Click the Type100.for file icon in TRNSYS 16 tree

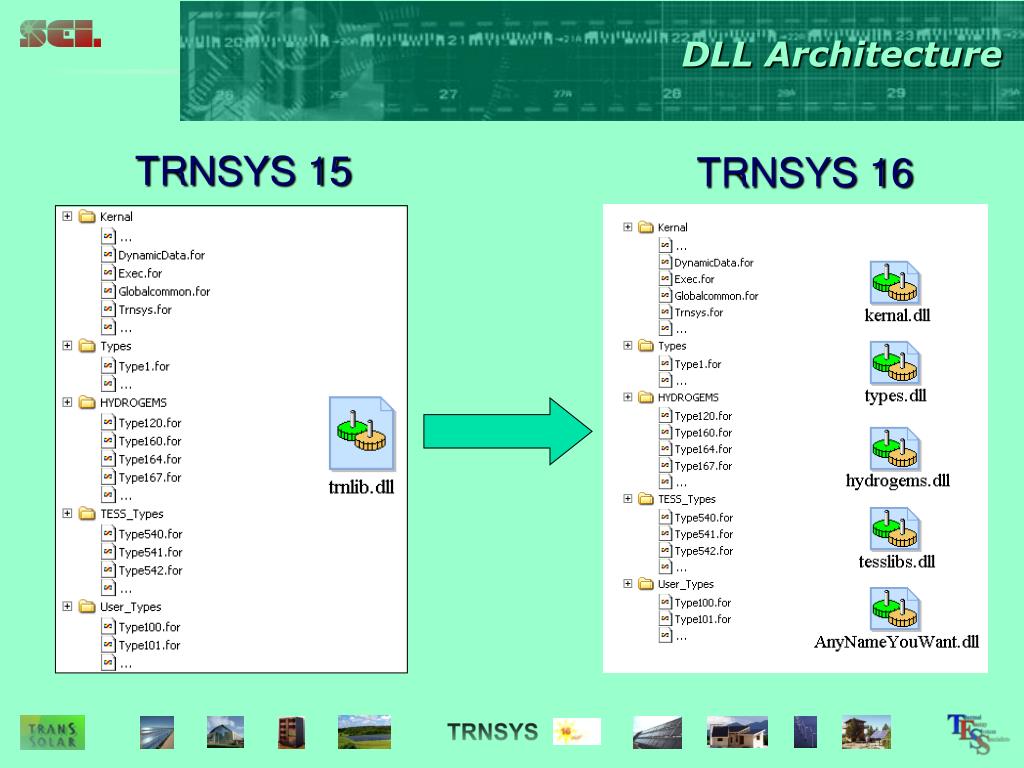665,602
